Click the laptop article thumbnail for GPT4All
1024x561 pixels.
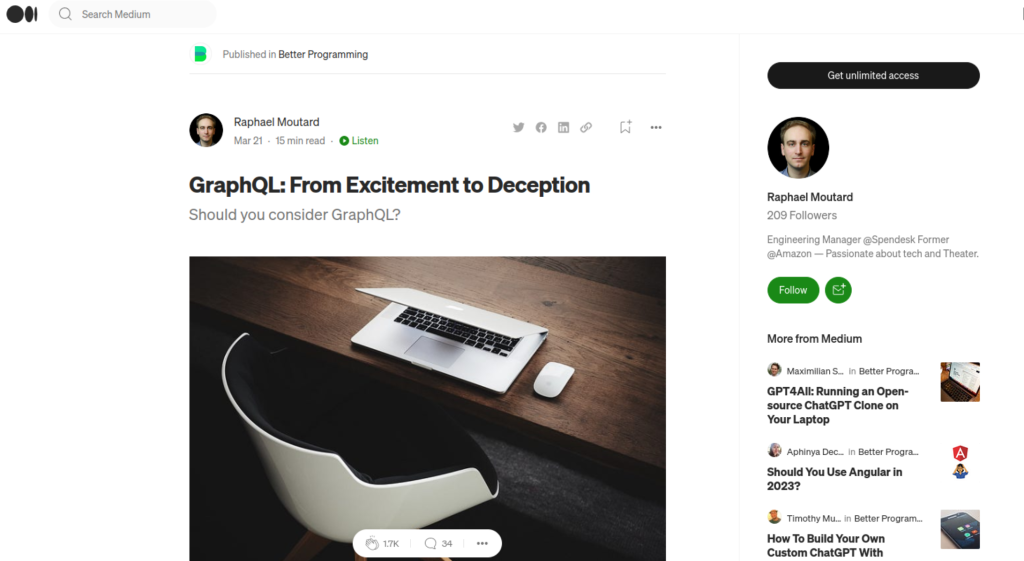(x=960, y=381)
